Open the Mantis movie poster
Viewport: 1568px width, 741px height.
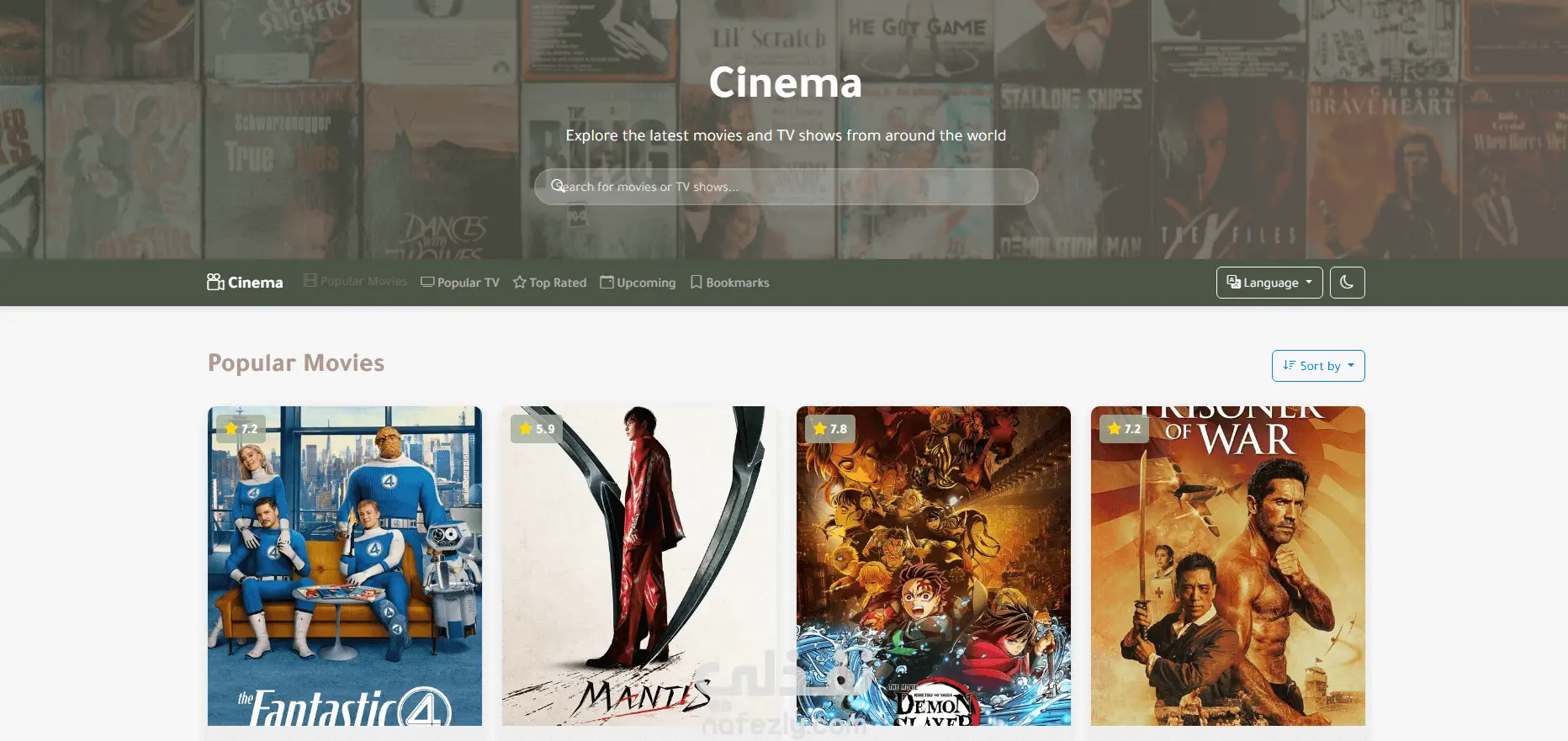click(639, 566)
